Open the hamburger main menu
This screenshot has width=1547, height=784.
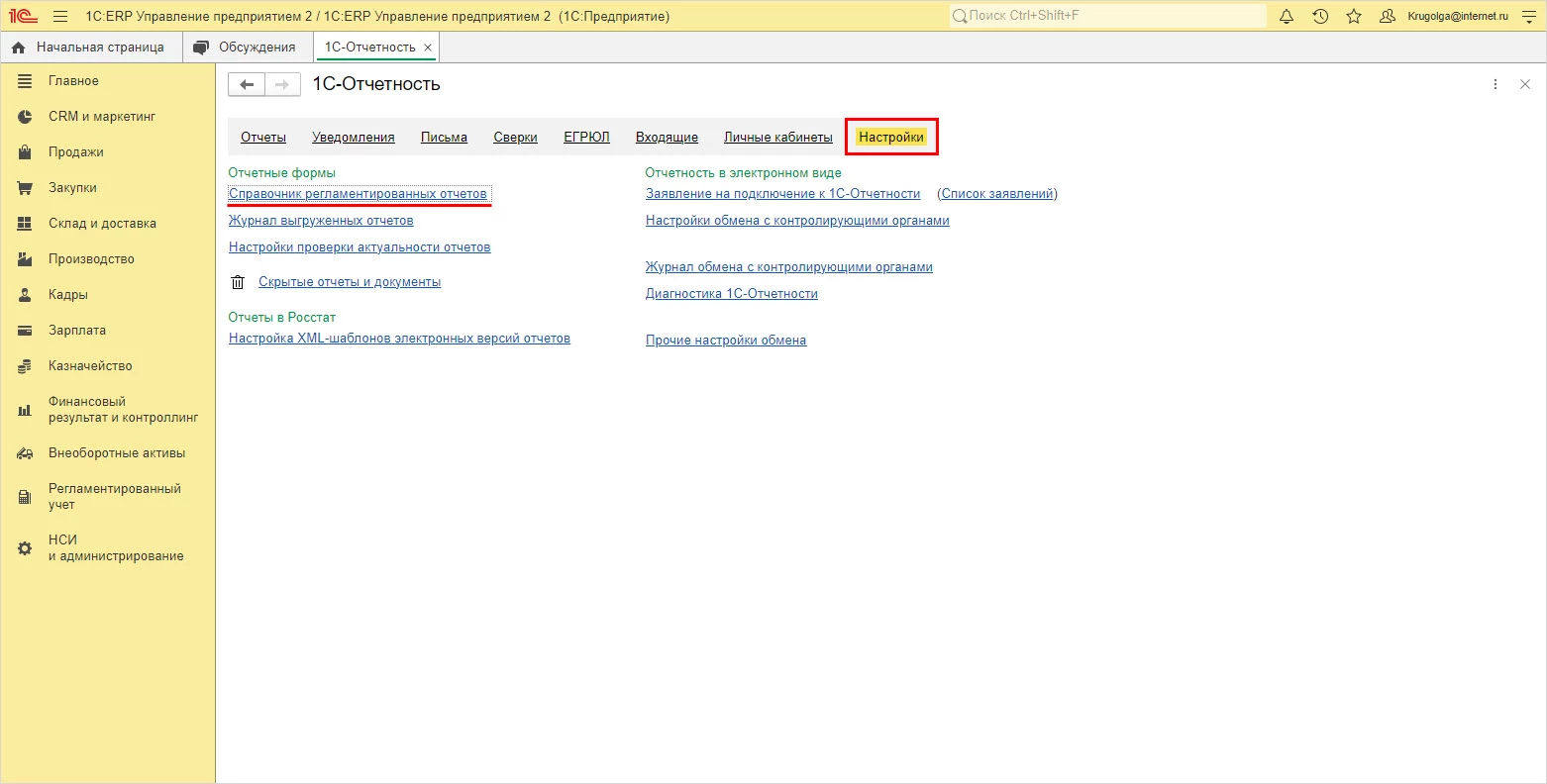[60, 16]
